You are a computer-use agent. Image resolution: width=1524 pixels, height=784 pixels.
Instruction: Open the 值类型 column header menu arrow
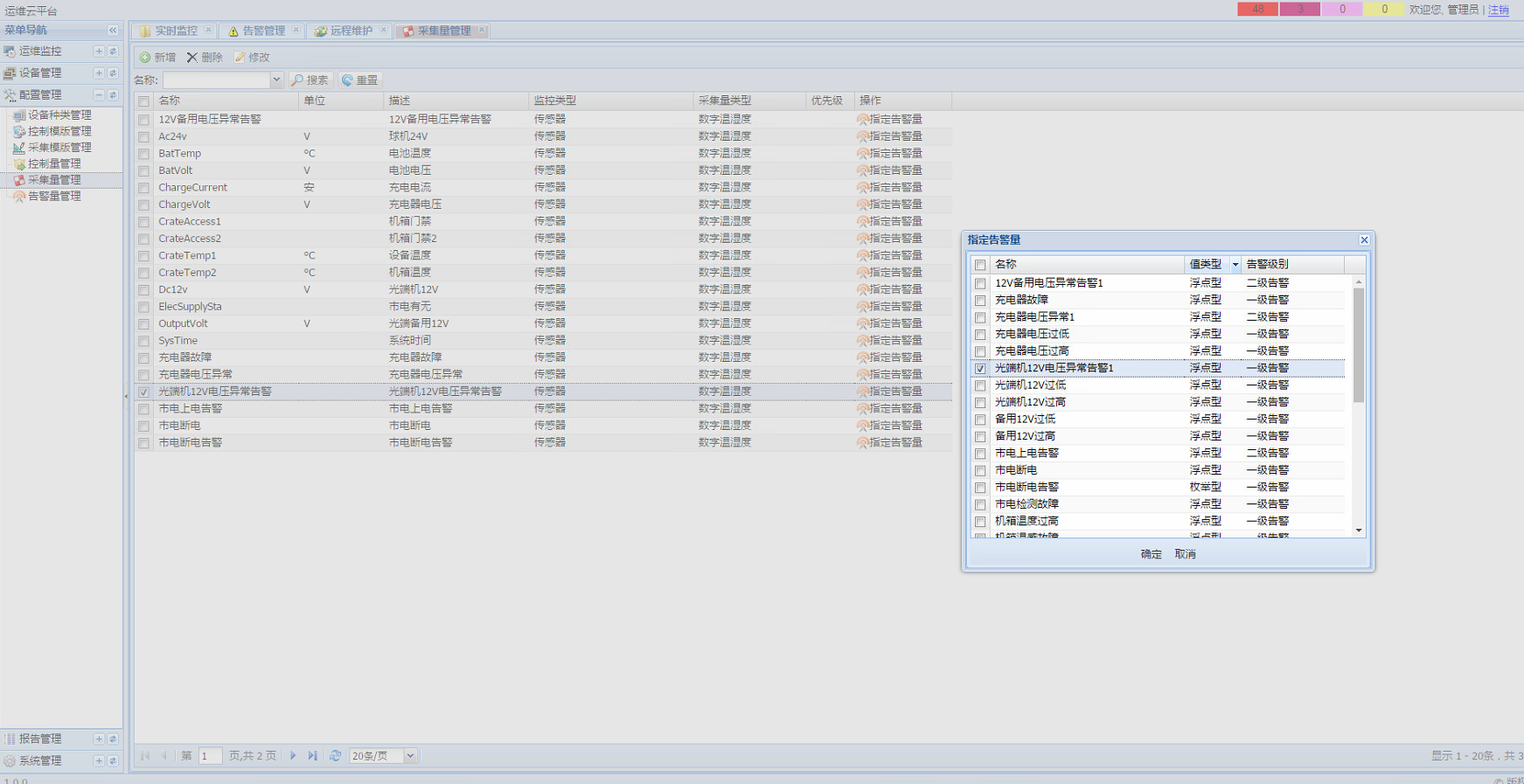pyautogui.click(x=1235, y=264)
